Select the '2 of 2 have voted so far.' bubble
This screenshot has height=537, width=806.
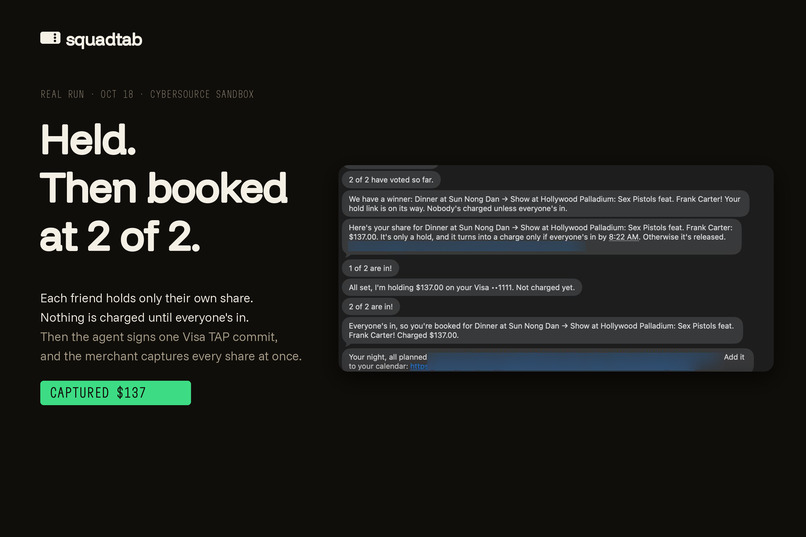pos(391,180)
